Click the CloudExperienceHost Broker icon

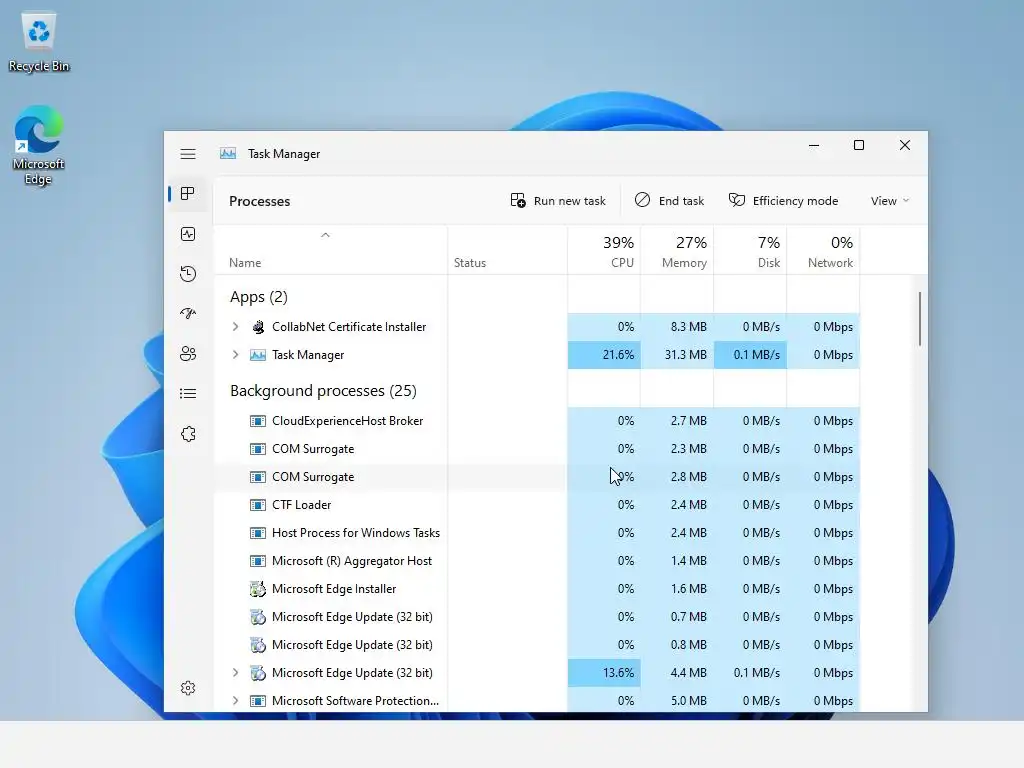[258, 421]
